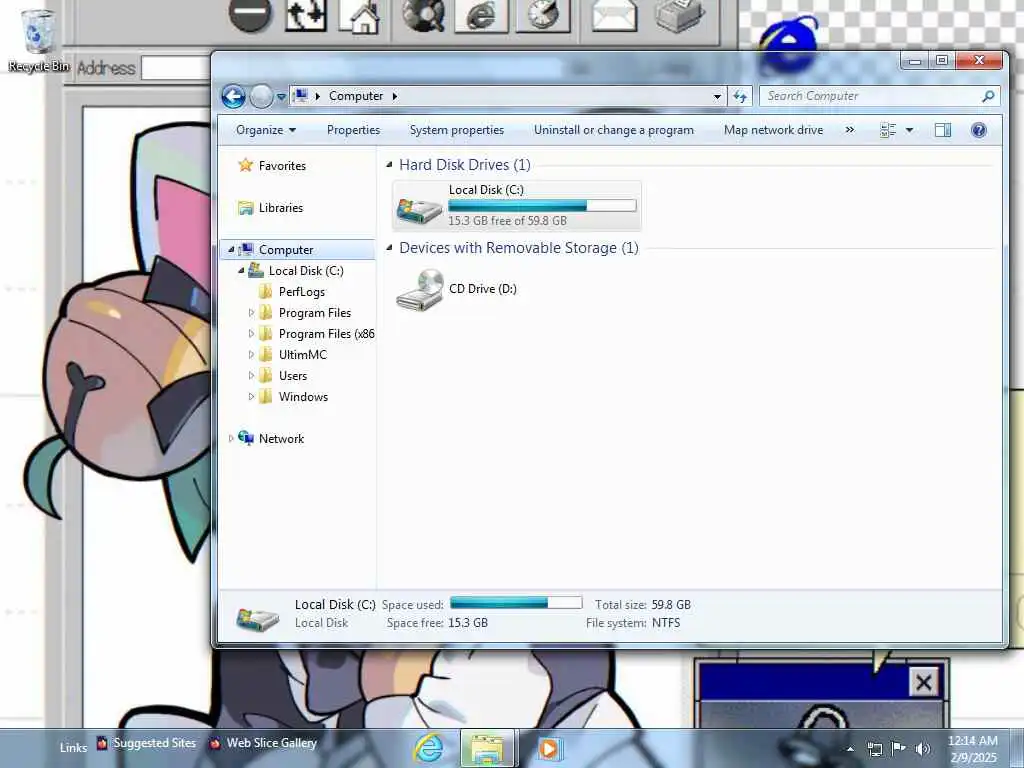The width and height of the screenshot is (1024, 768).
Task: Click the history clock icon in background window
Action: [x=543, y=14]
